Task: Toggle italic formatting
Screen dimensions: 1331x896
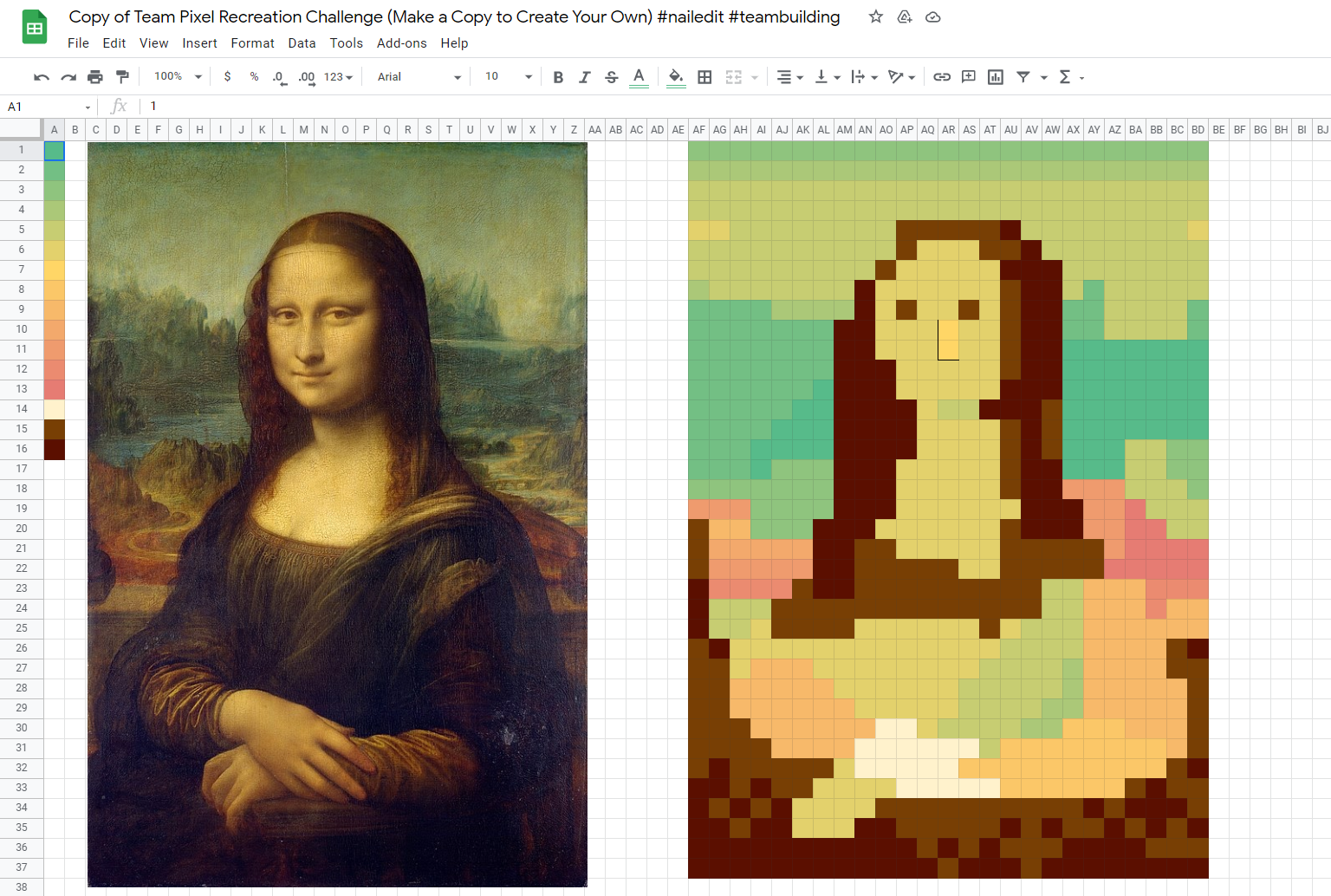Action: 585,77
